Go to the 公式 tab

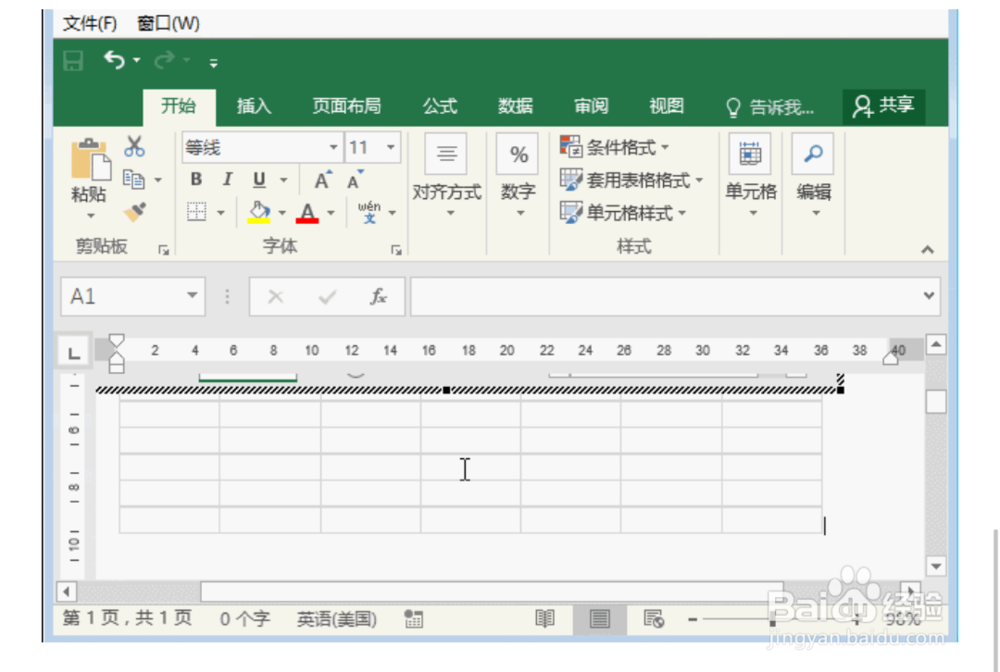440,106
